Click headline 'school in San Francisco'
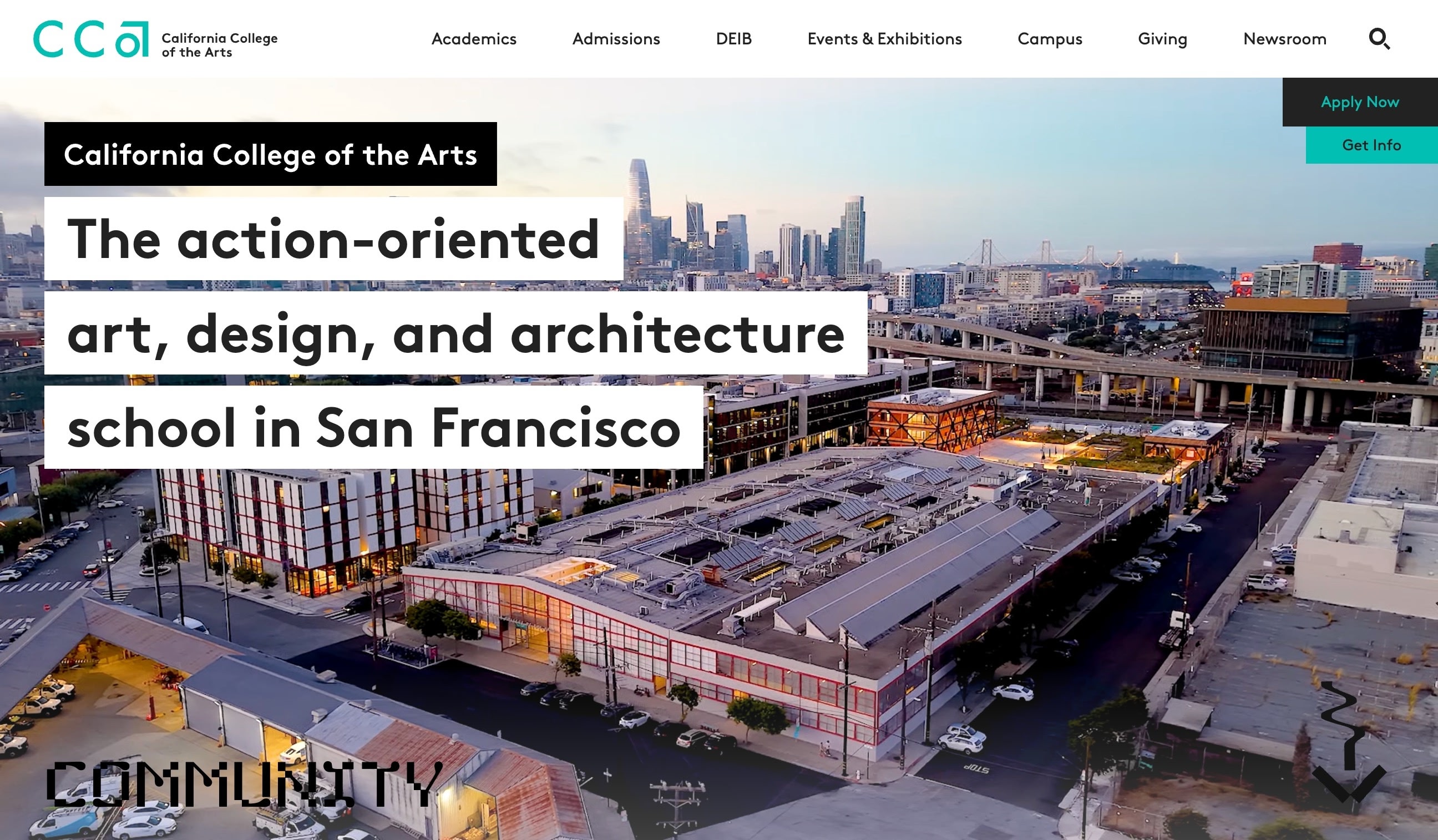This screenshot has width=1438, height=840. 374,427
